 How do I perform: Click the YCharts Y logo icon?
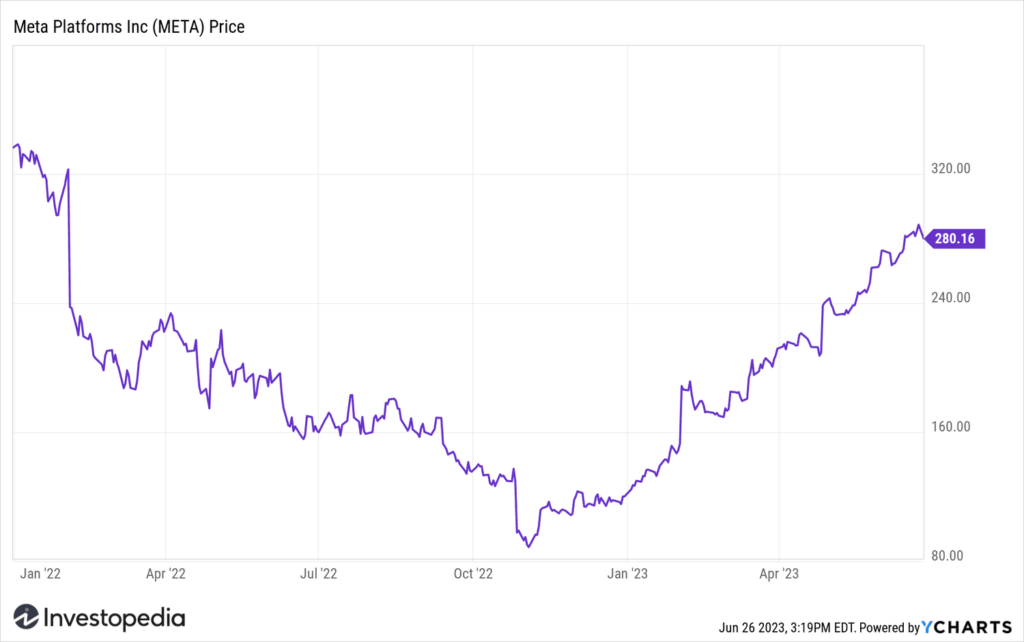point(927,627)
